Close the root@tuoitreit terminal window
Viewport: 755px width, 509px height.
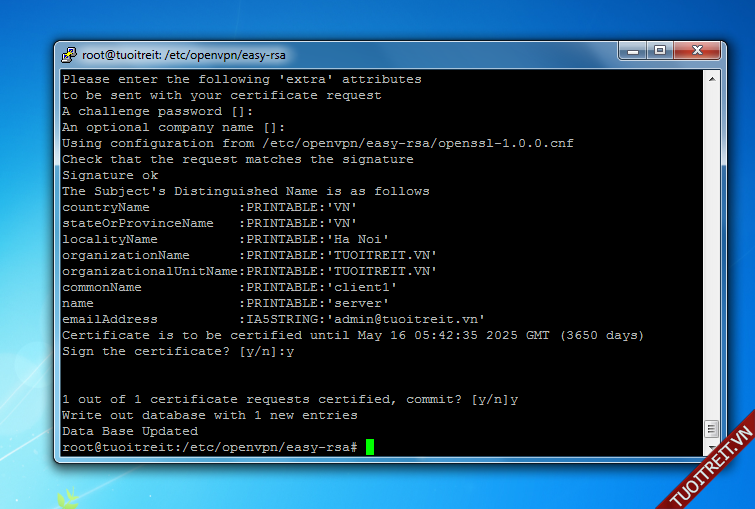click(x=697, y=50)
